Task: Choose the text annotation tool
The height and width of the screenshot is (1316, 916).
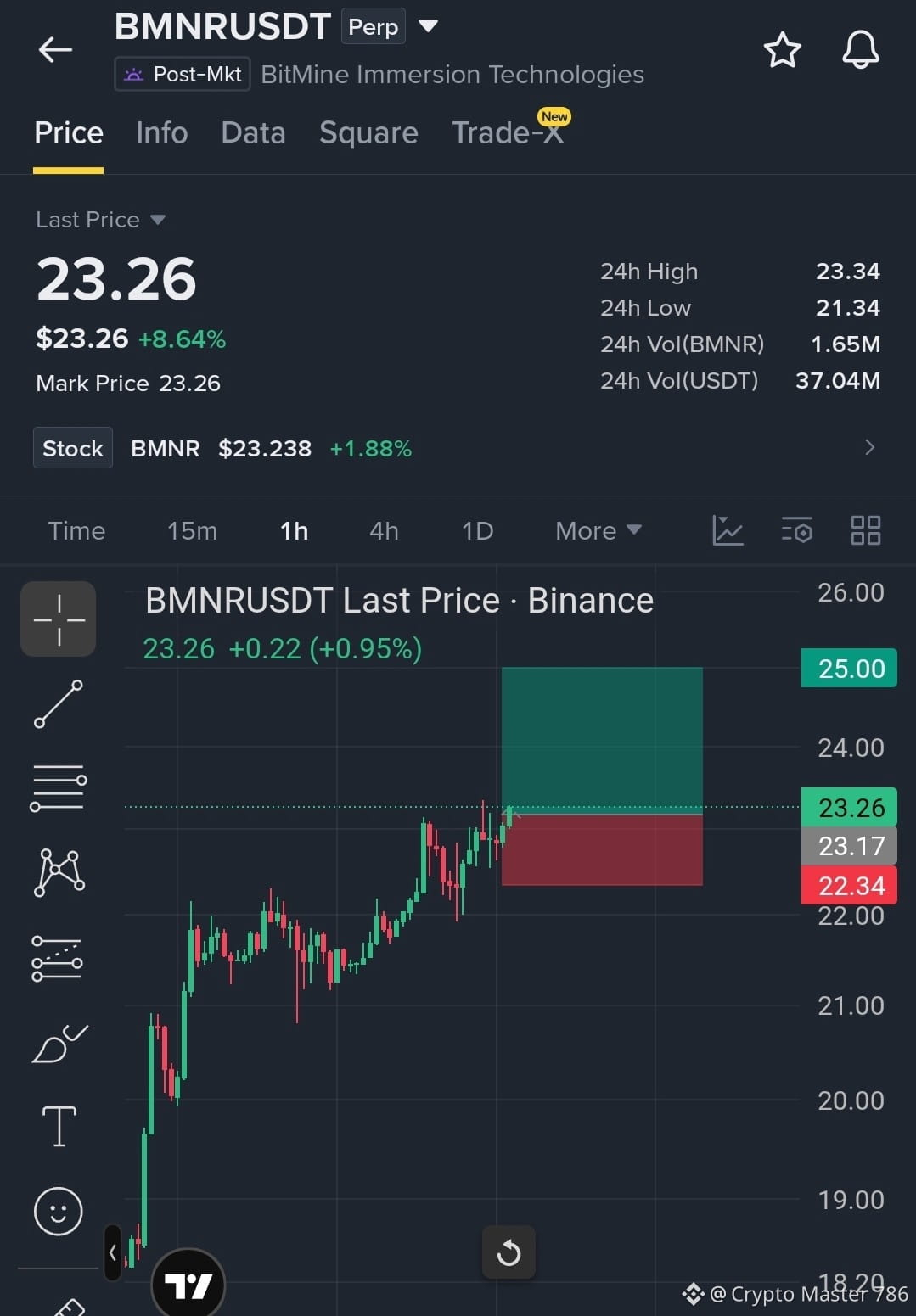Action: [x=59, y=1127]
